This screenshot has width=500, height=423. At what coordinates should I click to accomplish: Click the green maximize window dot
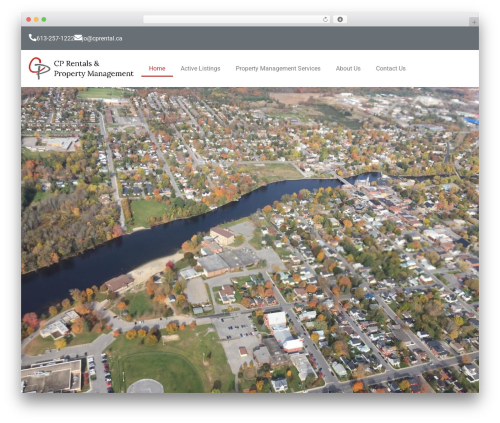(44, 19)
